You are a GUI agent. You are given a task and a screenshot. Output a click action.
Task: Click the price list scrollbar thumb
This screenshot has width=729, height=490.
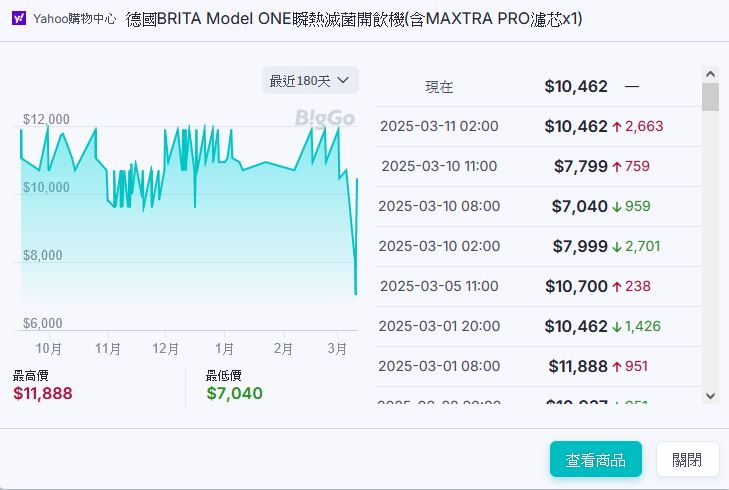(710, 97)
